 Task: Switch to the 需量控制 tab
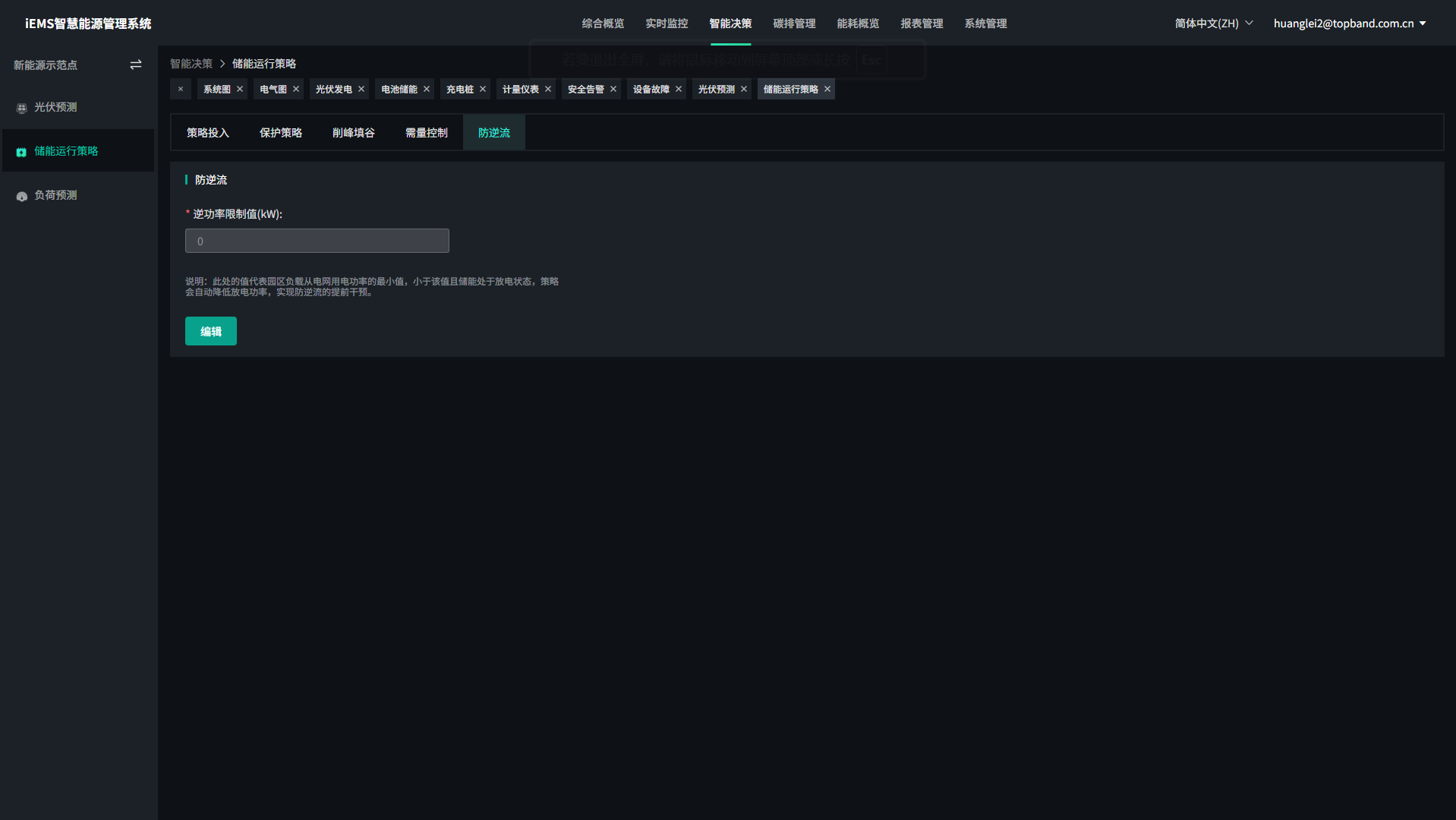(427, 133)
